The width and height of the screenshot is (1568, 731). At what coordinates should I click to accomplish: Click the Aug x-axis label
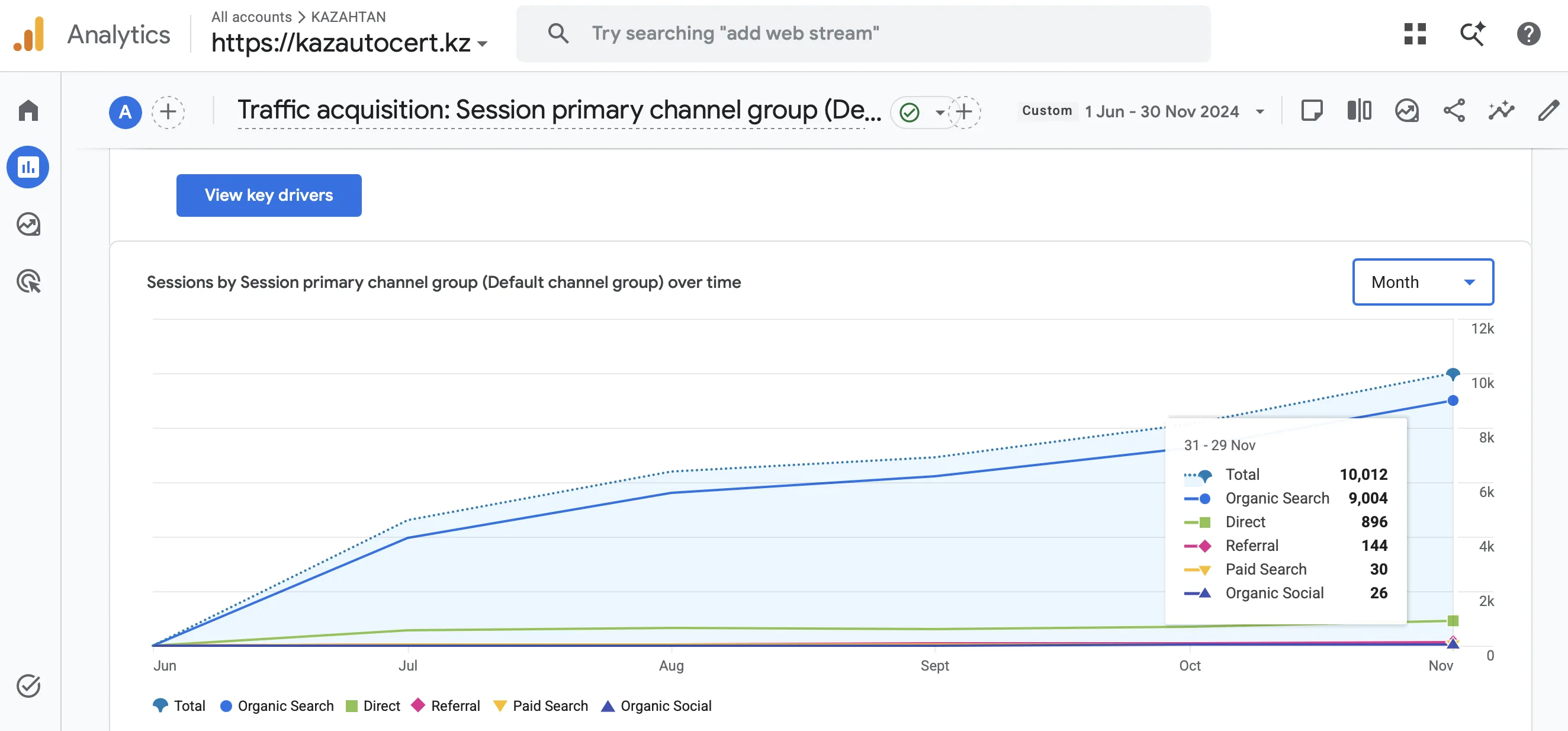point(671,665)
